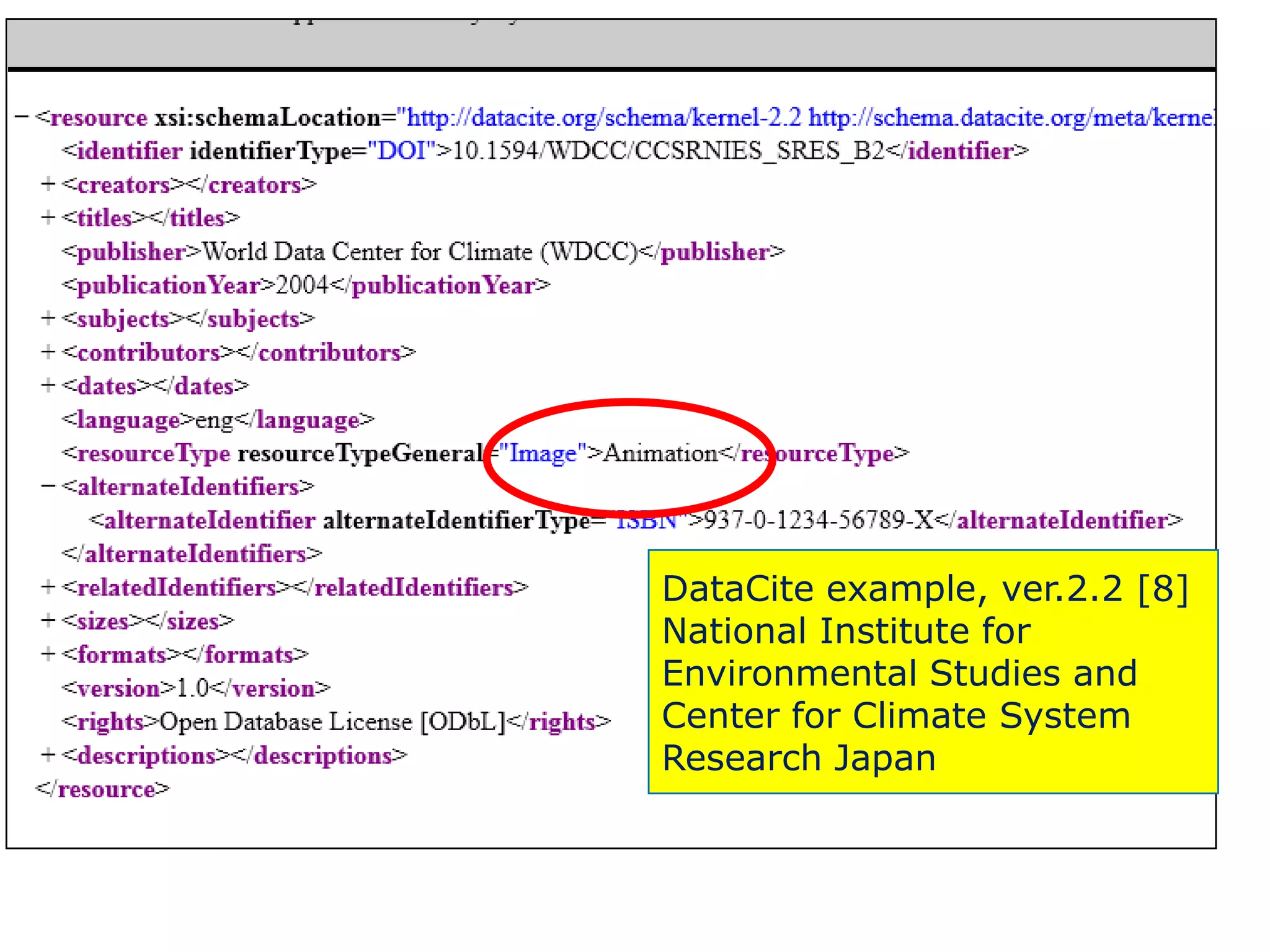This screenshot has height=952, width=1270.
Task: Expand the creators element
Action: 48,184
